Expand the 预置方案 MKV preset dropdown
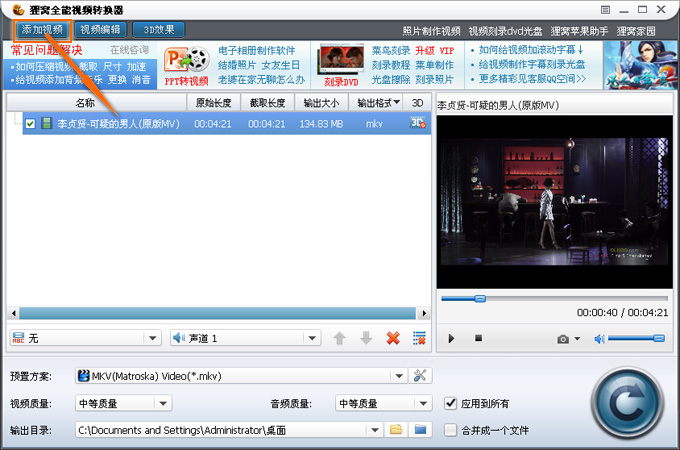This screenshot has width=680, height=450. (x=399, y=376)
